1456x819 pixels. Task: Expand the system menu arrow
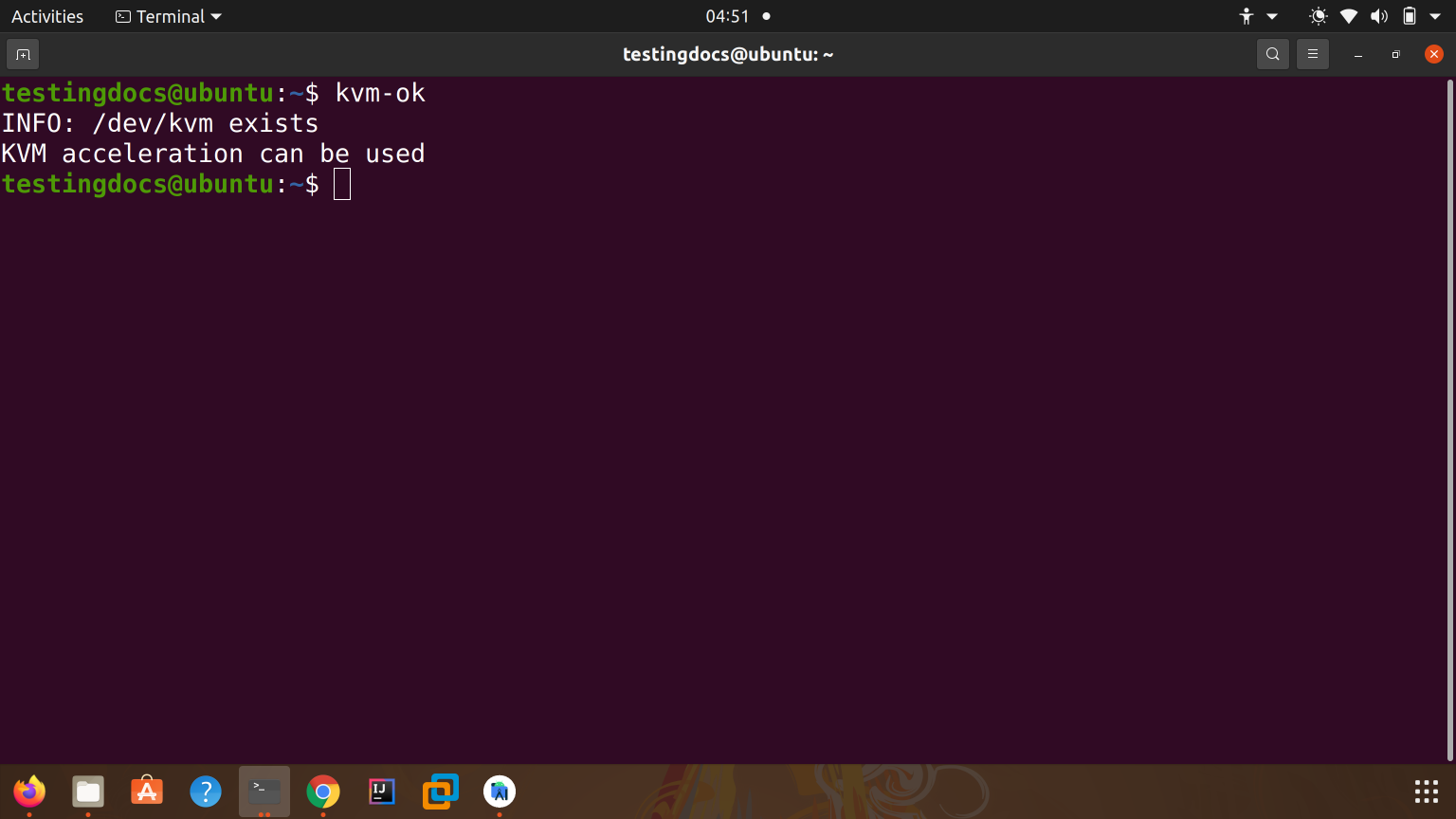point(1435,16)
